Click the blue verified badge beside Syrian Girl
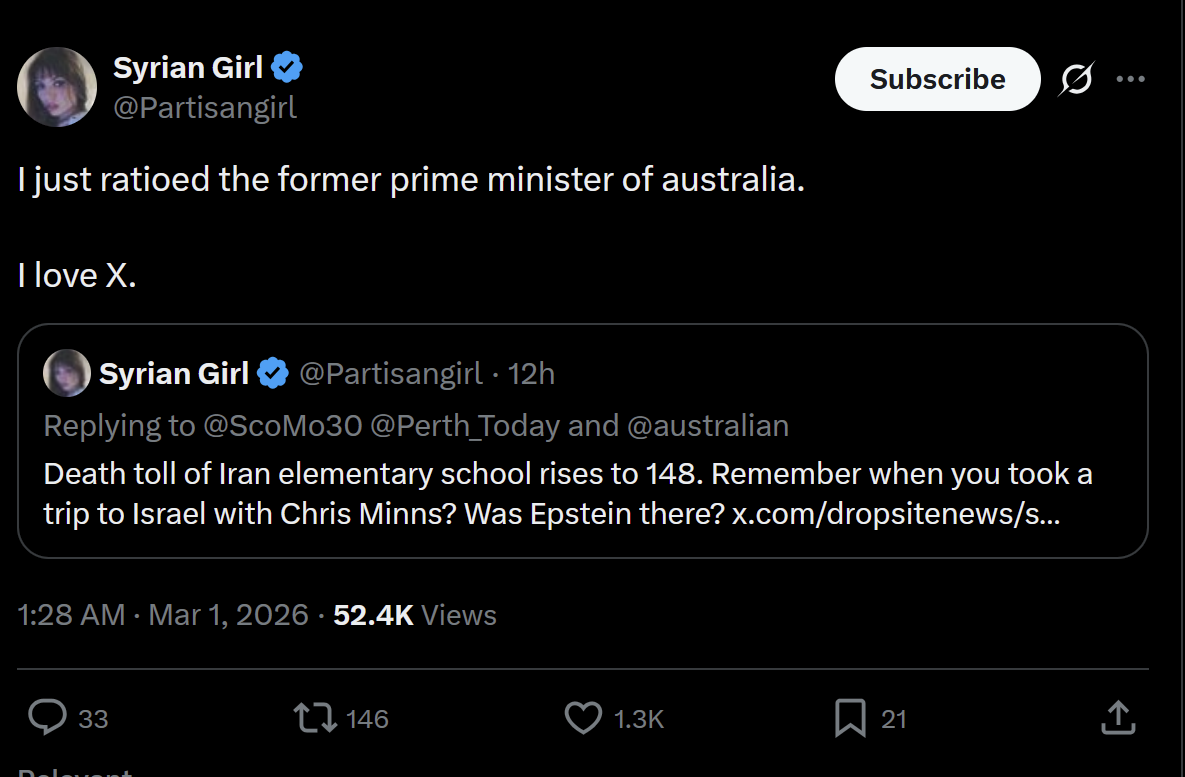Image resolution: width=1185 pixels, height=777 pixels. [x=288, y=68]
